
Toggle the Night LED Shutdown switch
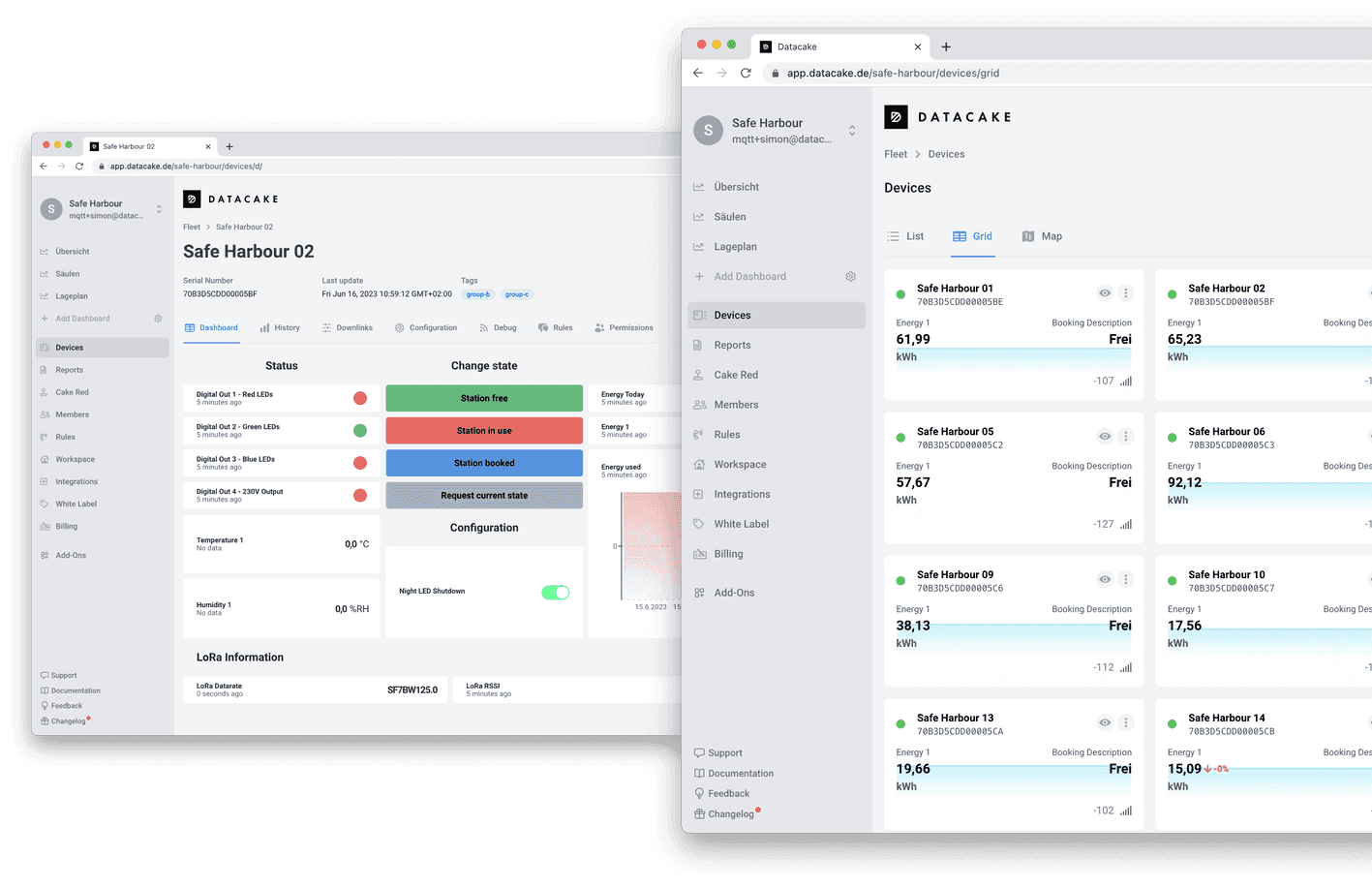556,593
